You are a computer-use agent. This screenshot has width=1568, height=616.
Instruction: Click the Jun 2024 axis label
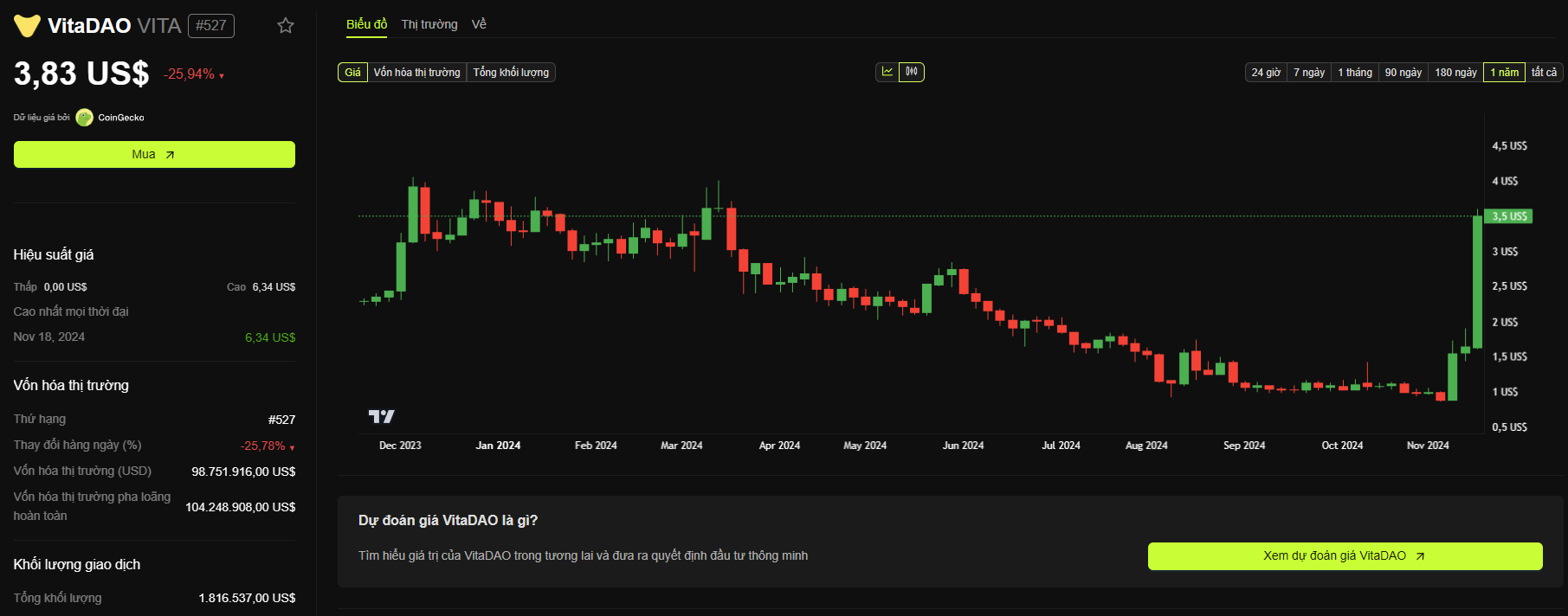tap(963, 446)
